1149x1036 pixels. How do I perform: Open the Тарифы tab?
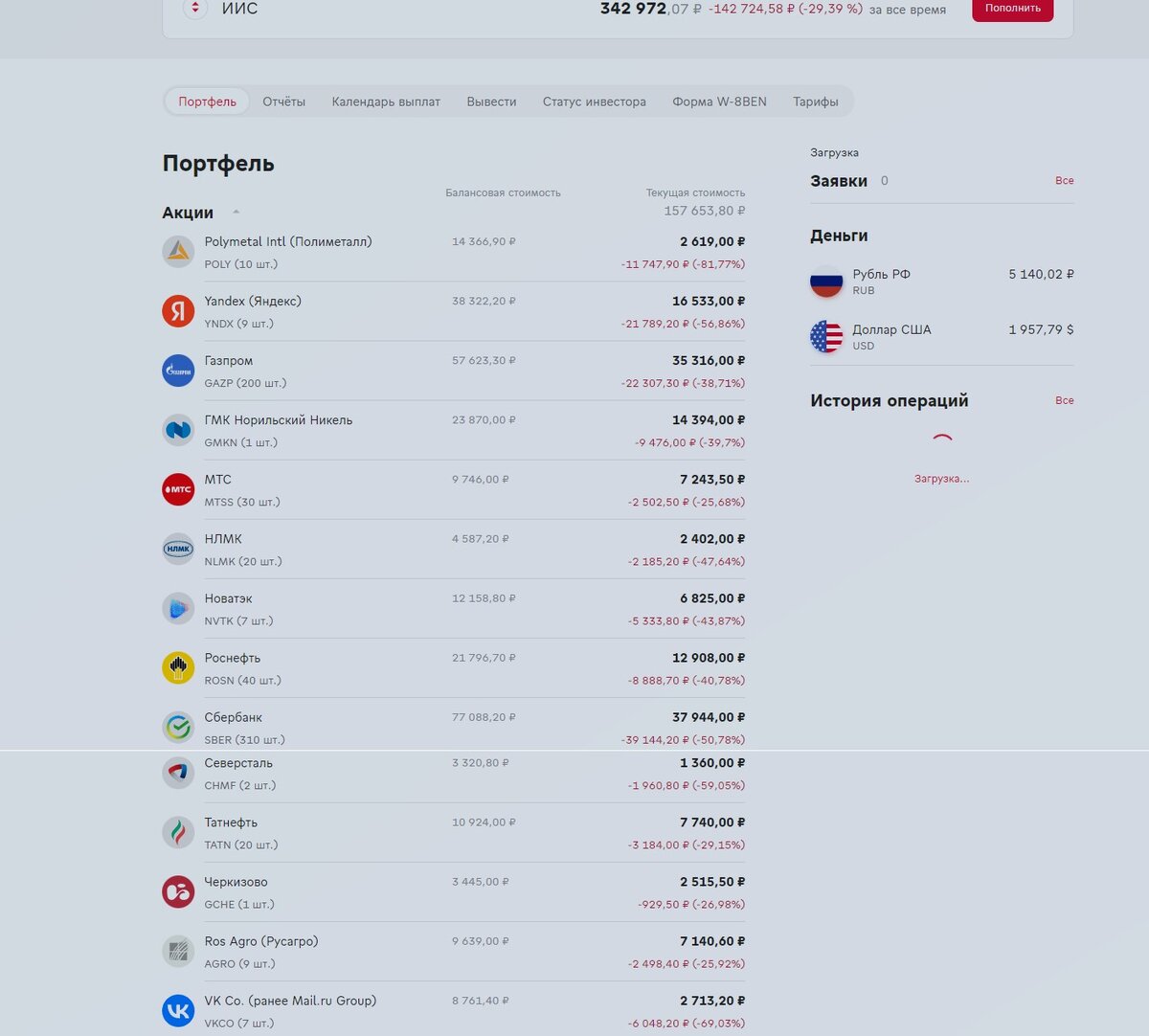pos(816,101)
